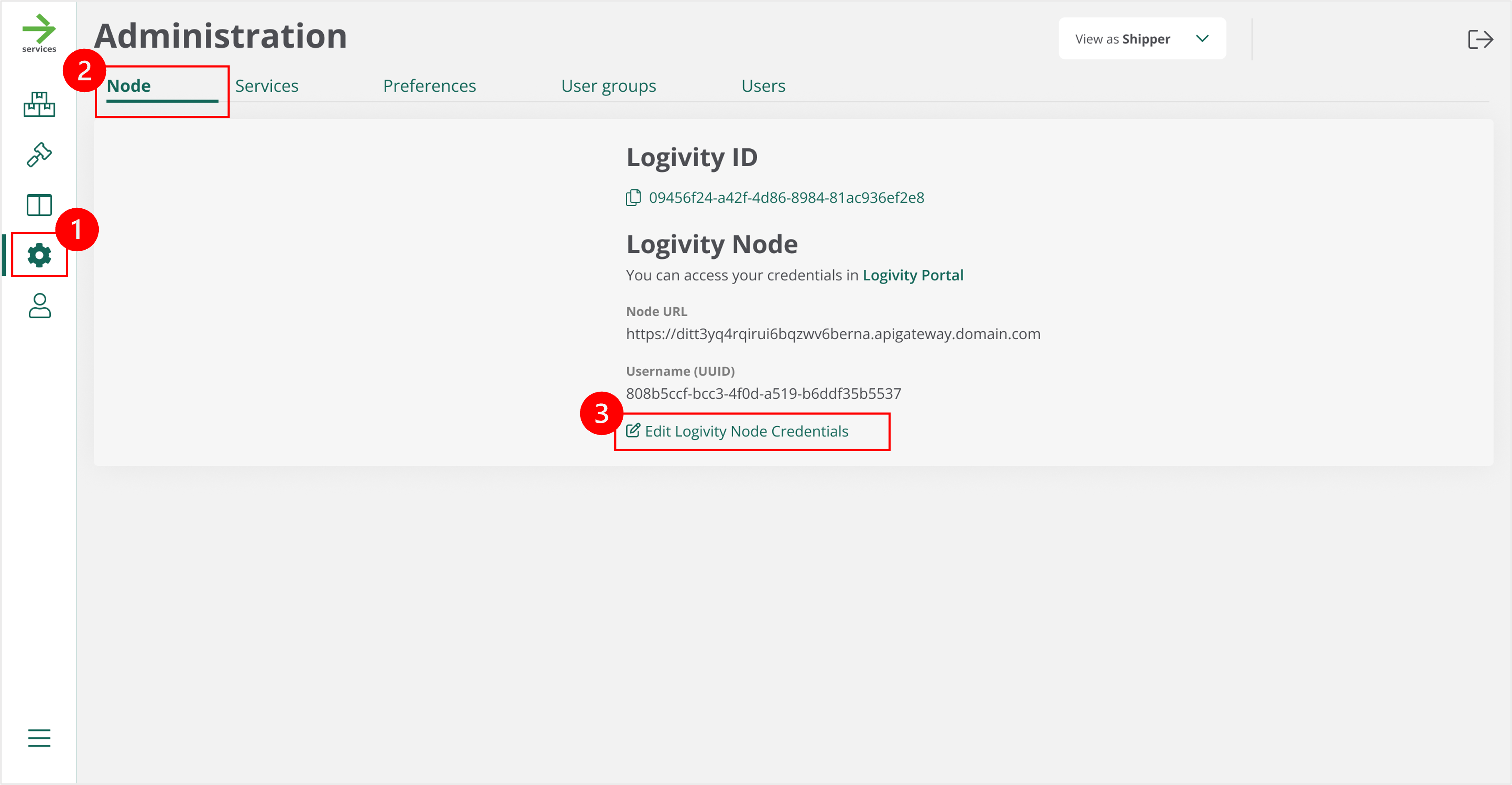Open the shipments boxes icon in sidebar
The image size is (1512, 785).
tap(39, 105)
